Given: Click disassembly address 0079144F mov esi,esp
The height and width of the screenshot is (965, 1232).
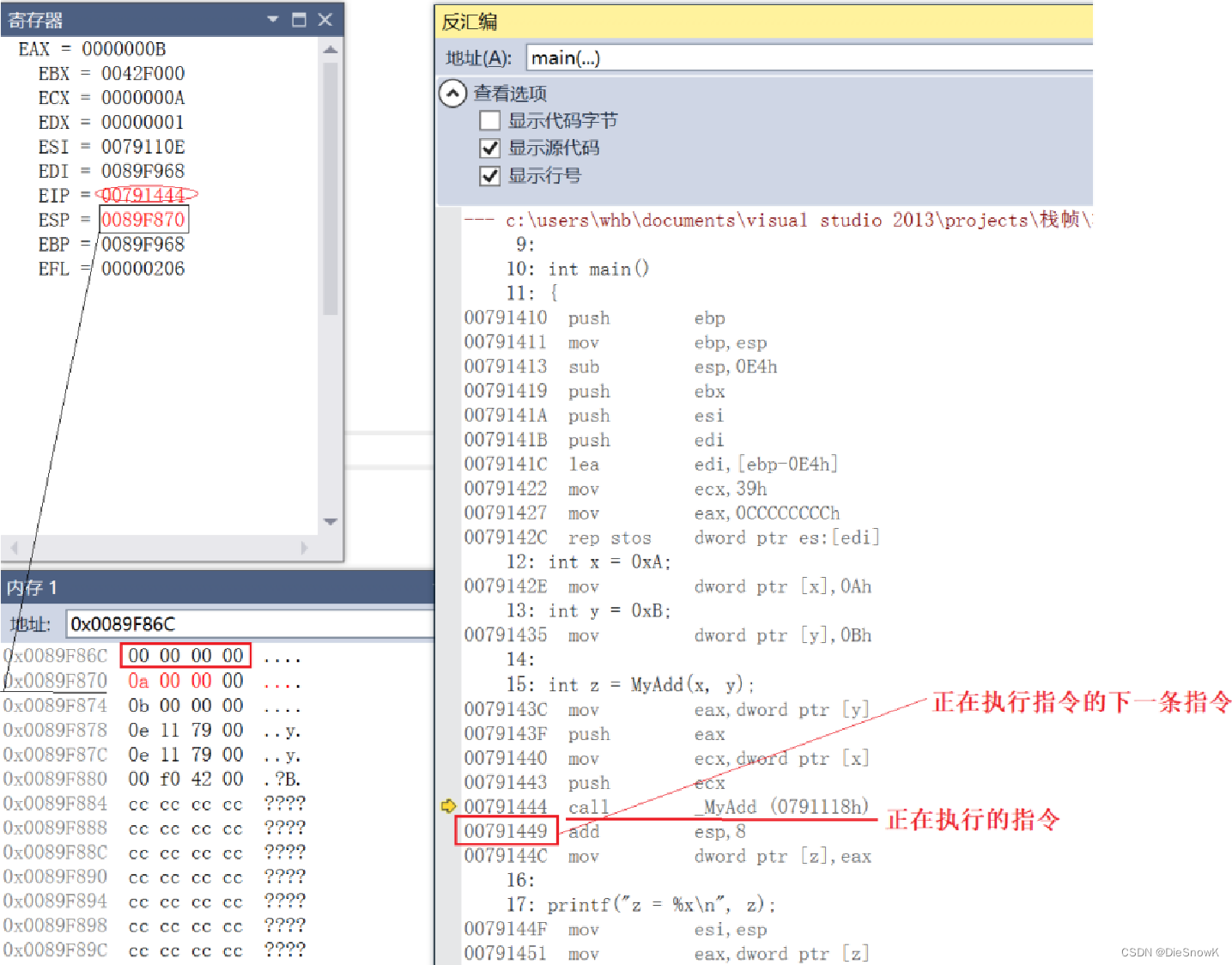Looking at the screenshot, I should click(506, 929).
